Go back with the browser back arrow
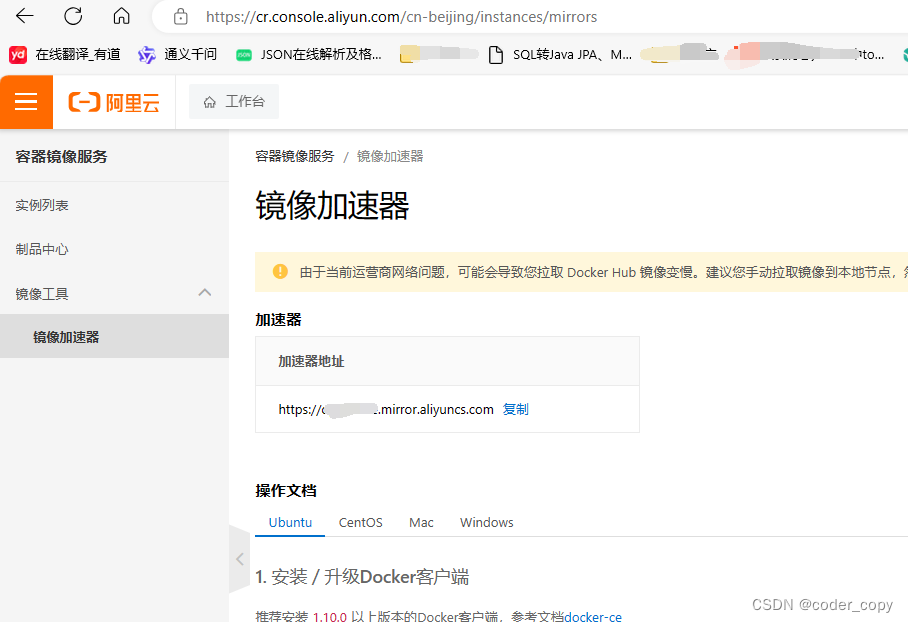The image size is (908, 622). pyautogui.click(x=25, y=16)
